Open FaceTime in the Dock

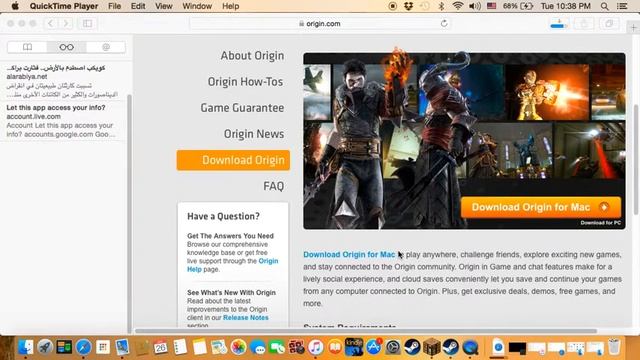coord(277,347)
